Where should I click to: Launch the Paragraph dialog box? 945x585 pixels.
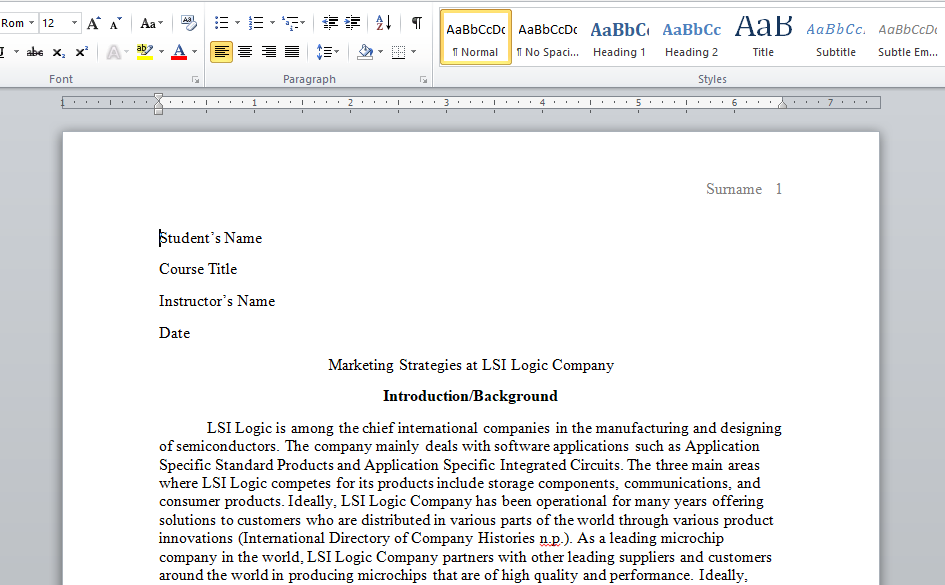point(424,80)
